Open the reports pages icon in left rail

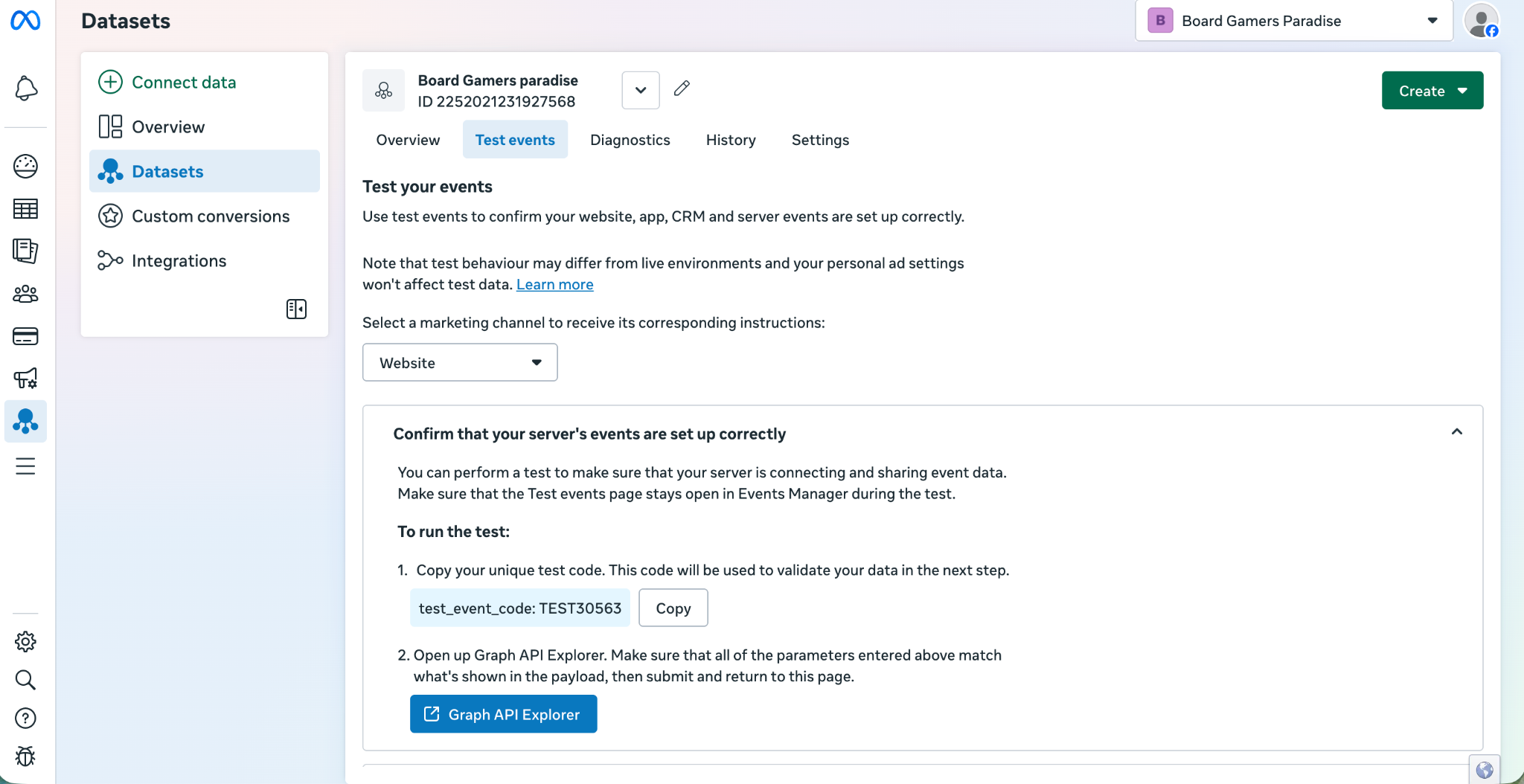[25, 251]
